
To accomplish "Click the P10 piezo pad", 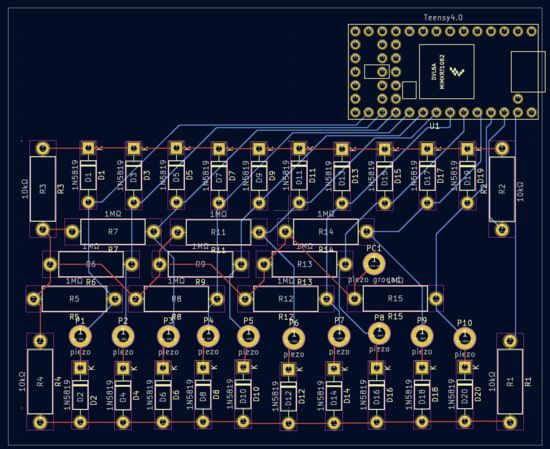I will pyautogui.click(x=464, y=339).
